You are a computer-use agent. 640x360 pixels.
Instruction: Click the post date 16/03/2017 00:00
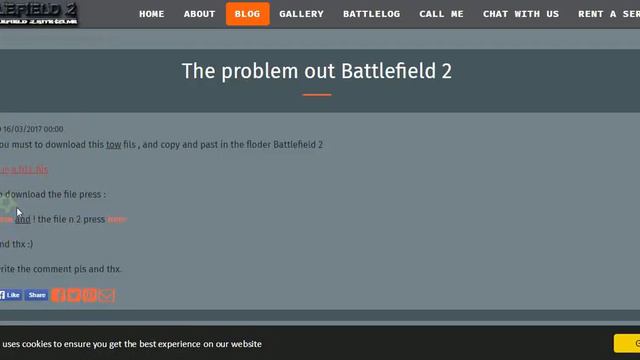click(x=33, y=129)
